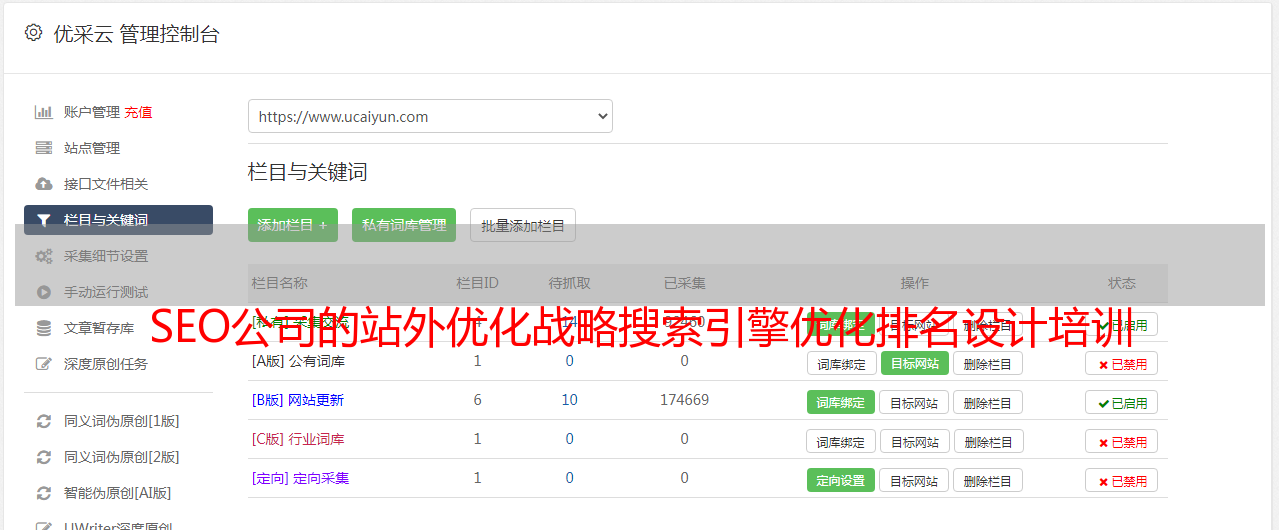Click green 定向设置 in [定向] 定向采集 row
This screenshot has height=530, width=1279.
coord(841,480)
